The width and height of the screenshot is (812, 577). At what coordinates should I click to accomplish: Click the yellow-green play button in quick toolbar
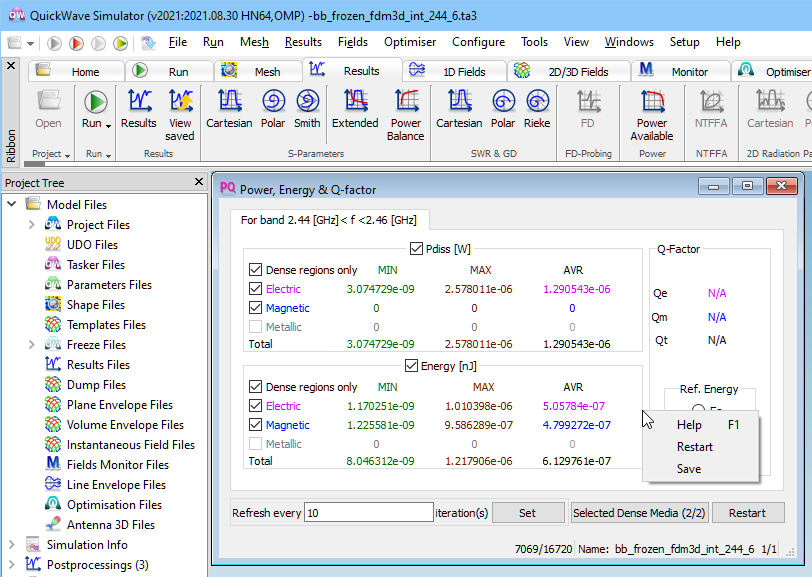pos(121,43)
